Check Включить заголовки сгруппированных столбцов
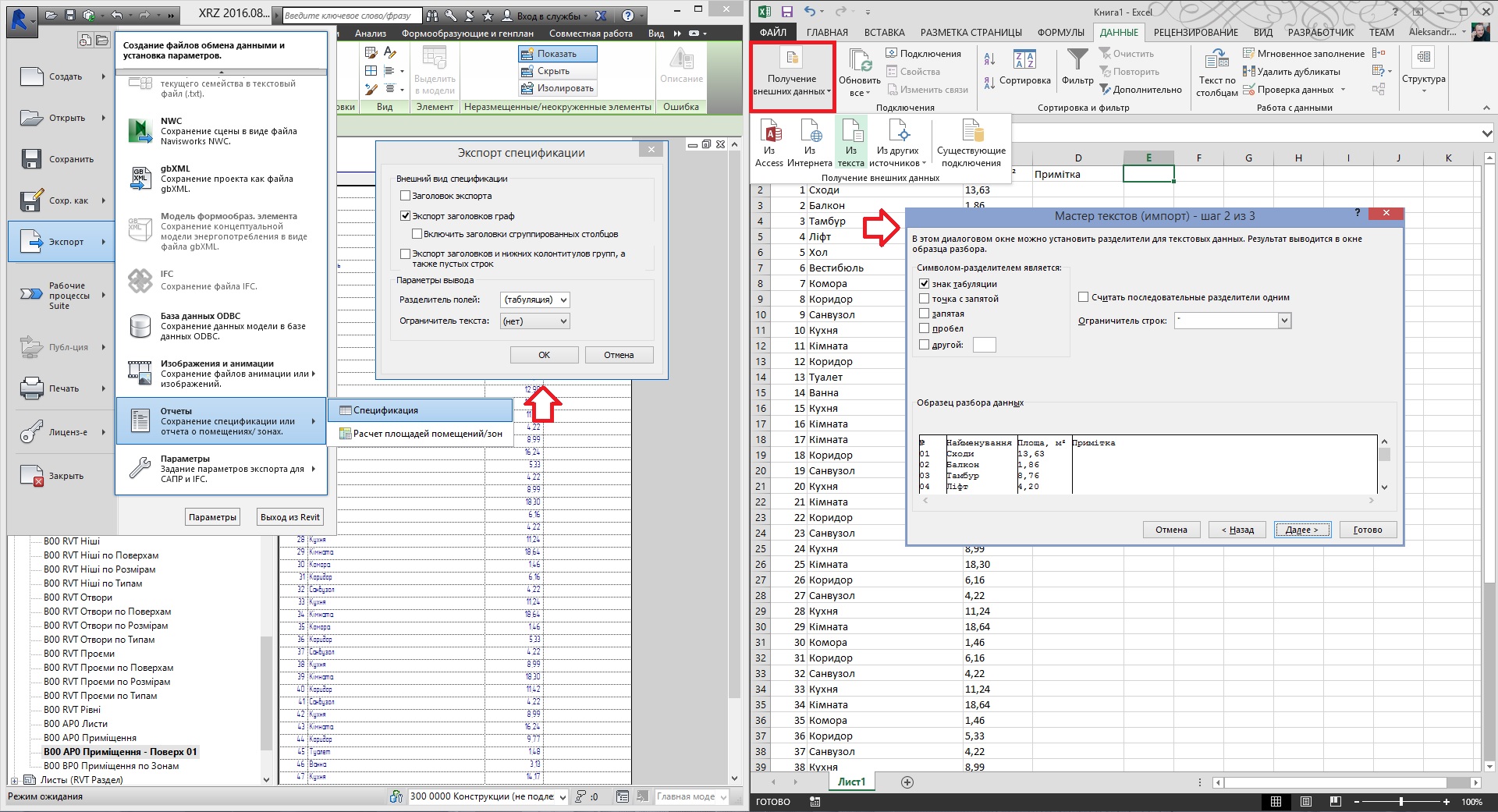The image size is (1498, 812). (417, 234)
